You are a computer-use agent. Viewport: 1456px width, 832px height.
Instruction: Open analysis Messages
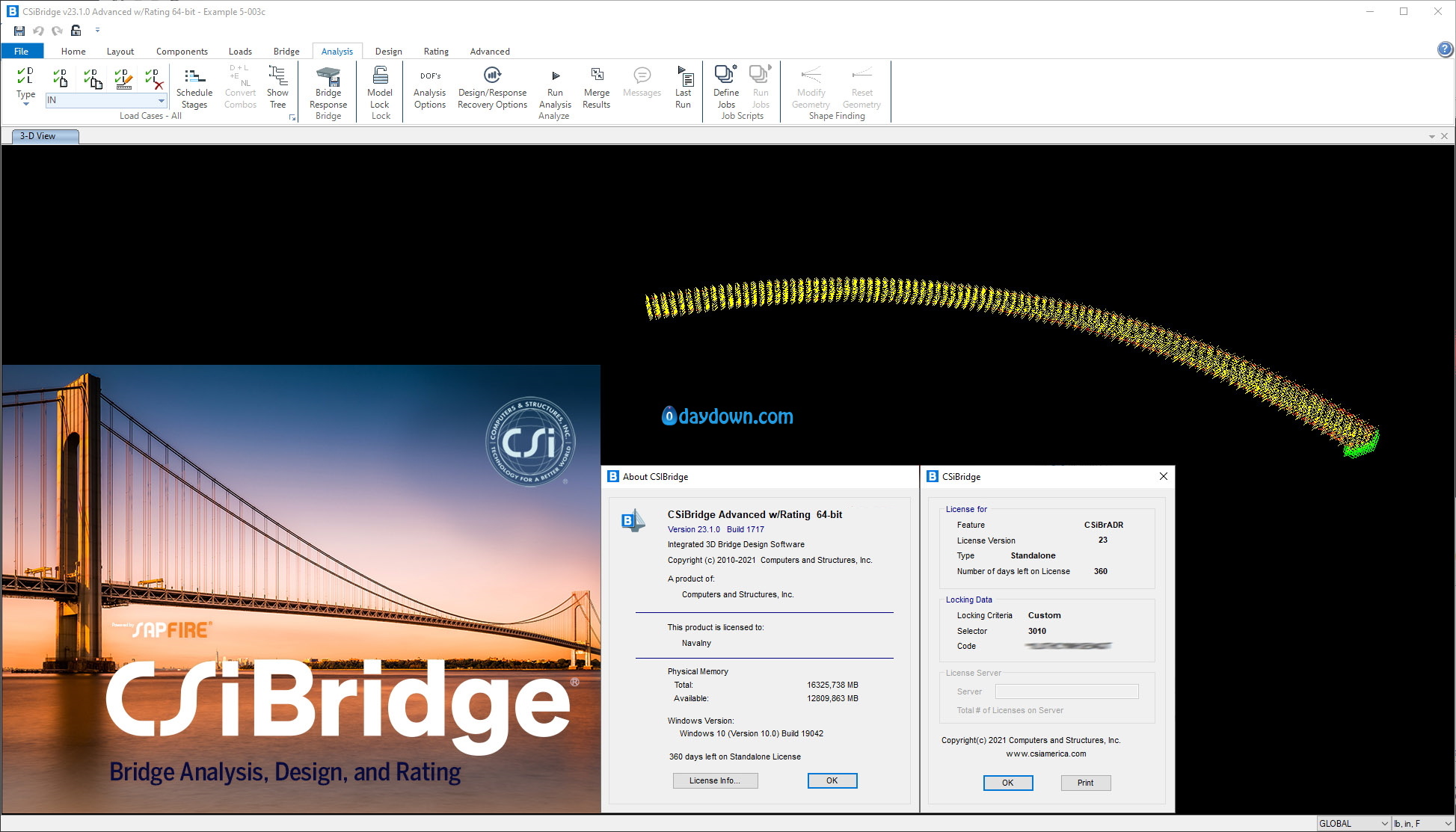coord(642,82)
